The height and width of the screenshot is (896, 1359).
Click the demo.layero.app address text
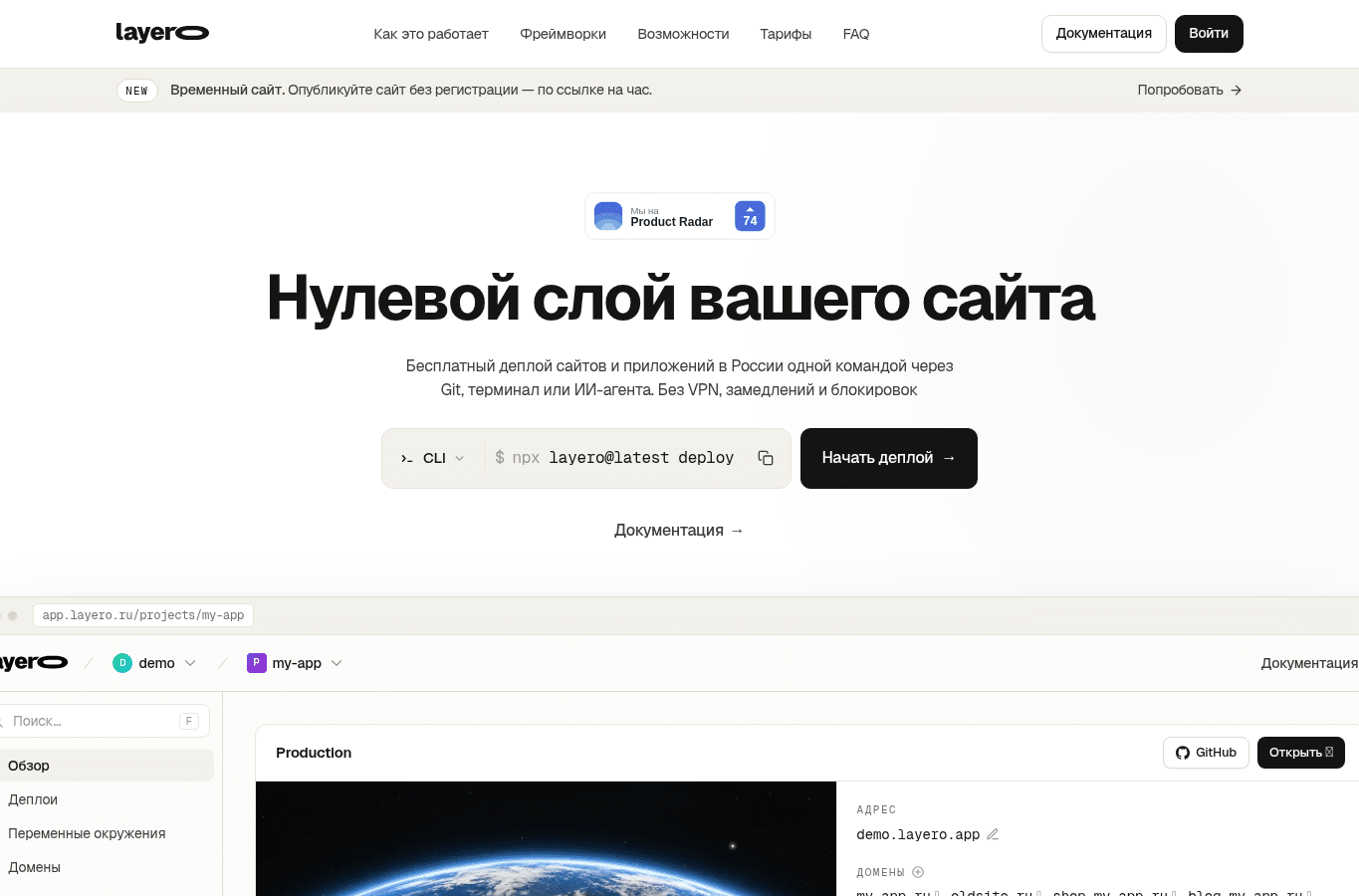(918, 834)
